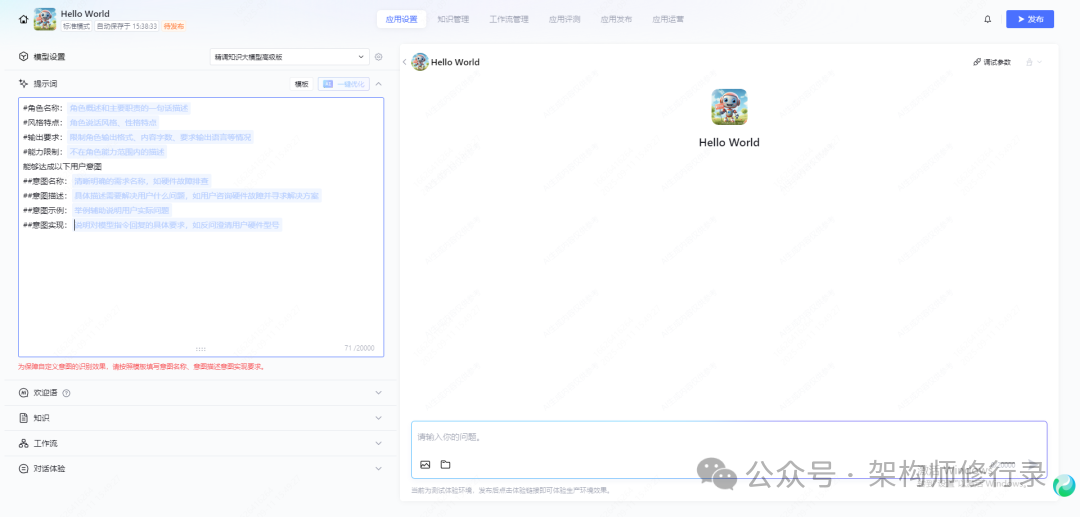Click the clear-chat broom icon
The width and height of the screenshot is (1080, 517).
click(x=1029, y=62)
